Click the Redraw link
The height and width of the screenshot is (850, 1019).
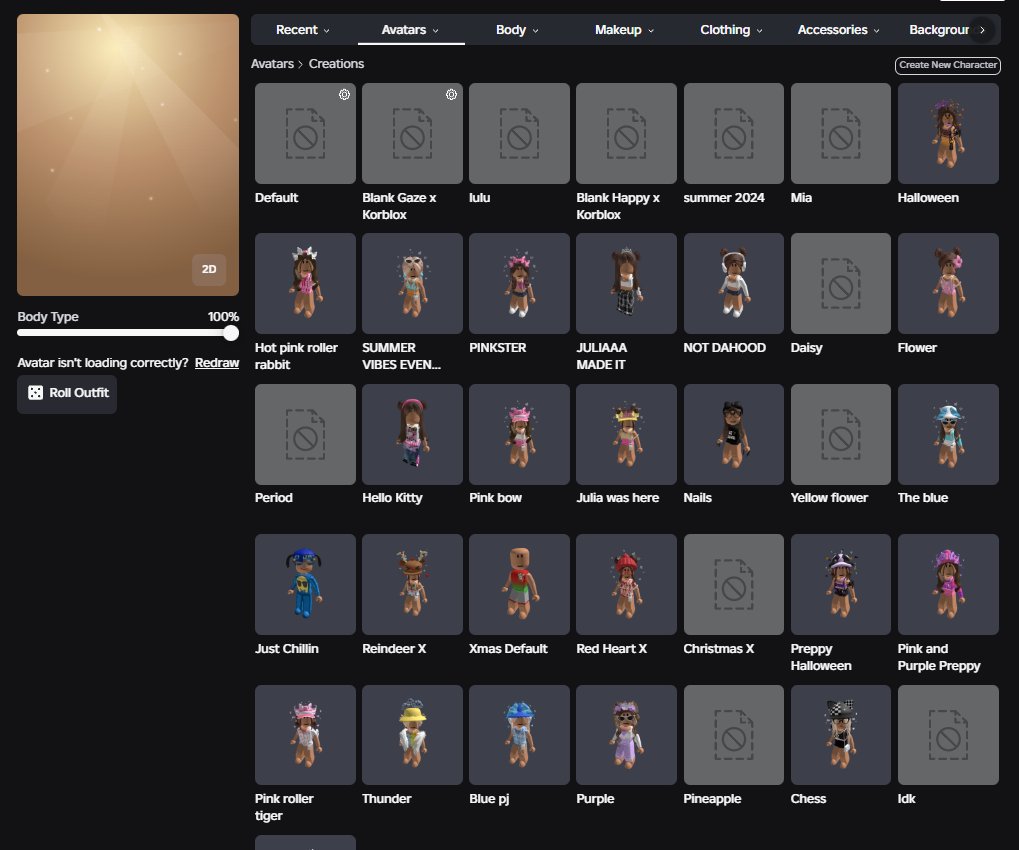[217, 363]
